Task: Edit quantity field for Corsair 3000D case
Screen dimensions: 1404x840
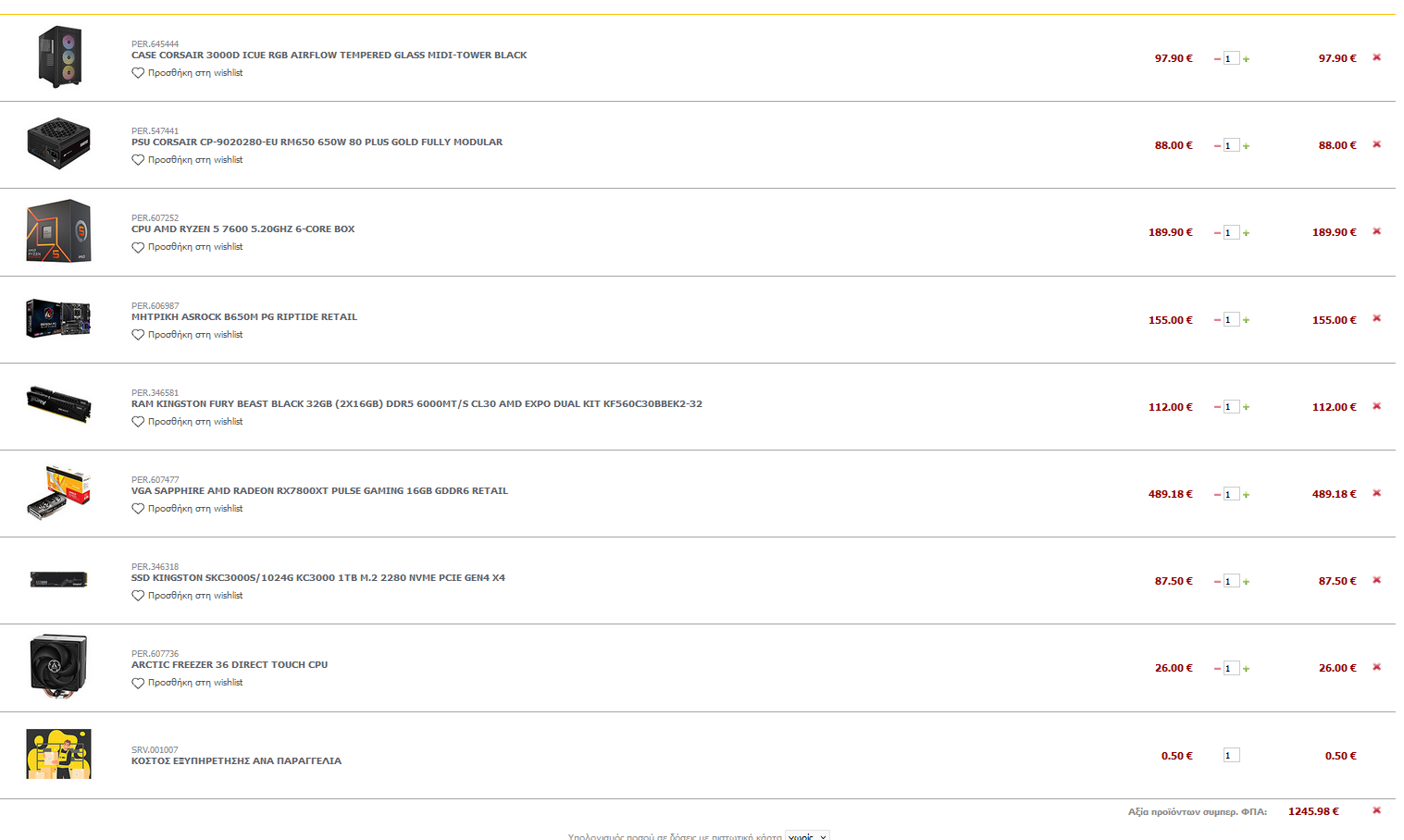Action: [1231, 58]
